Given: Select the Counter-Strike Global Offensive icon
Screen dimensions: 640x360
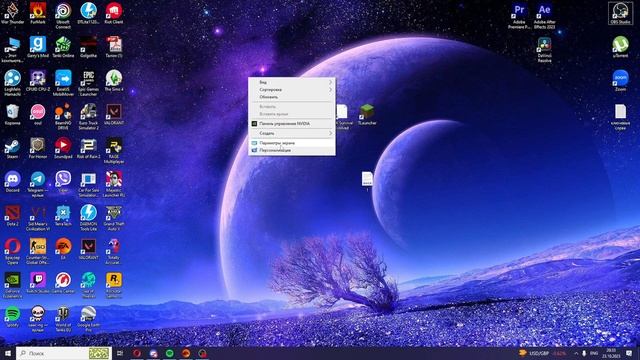Looking at the screenshot, I should click(38, 252).
